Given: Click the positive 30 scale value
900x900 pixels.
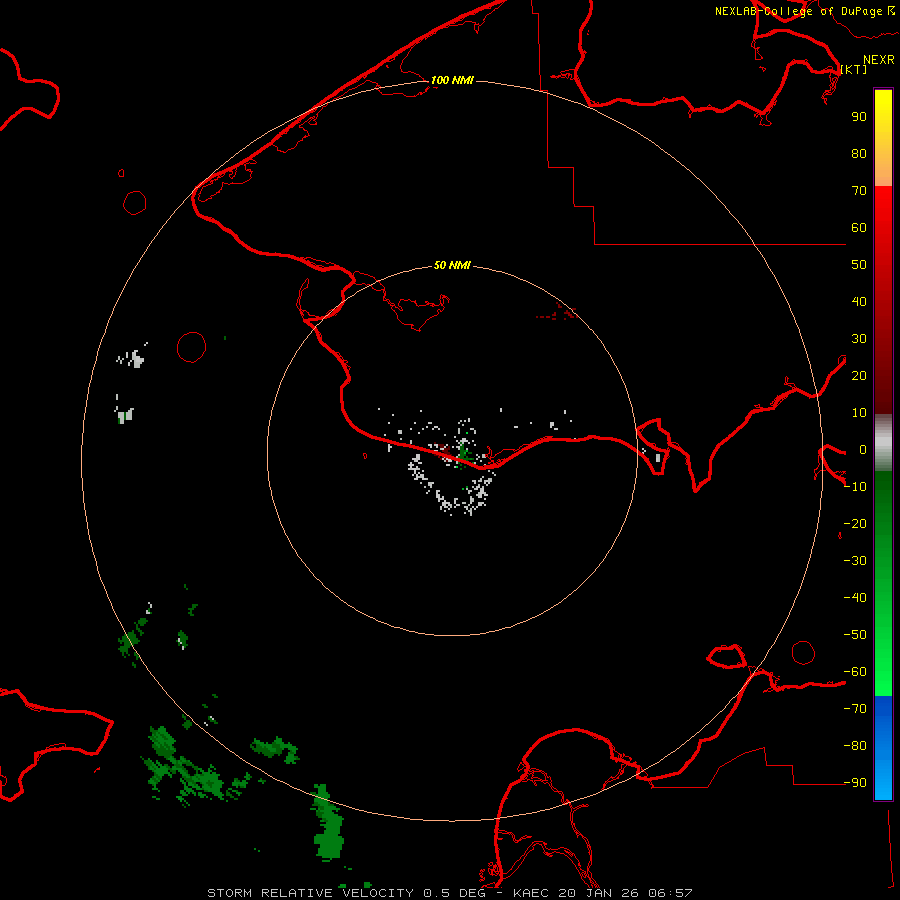Looking at the screenshot, I should tap(859, 339).
